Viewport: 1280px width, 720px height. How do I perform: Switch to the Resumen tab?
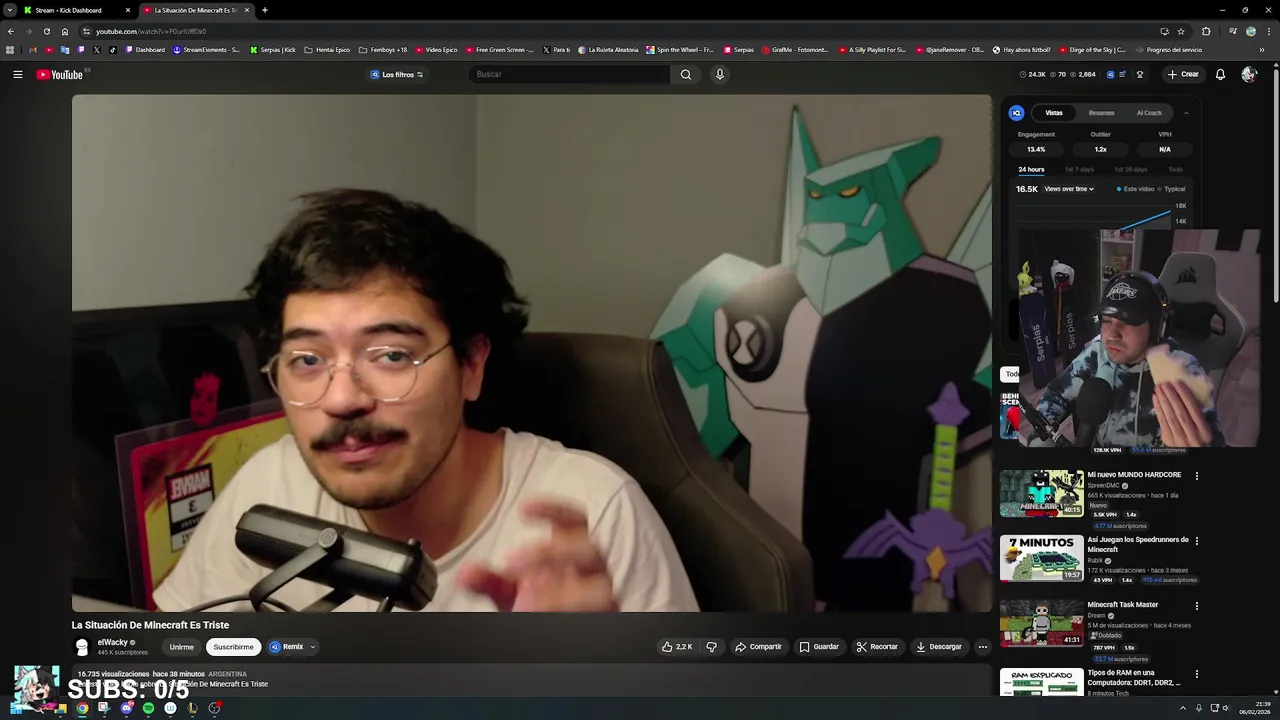coord(1101,113)
